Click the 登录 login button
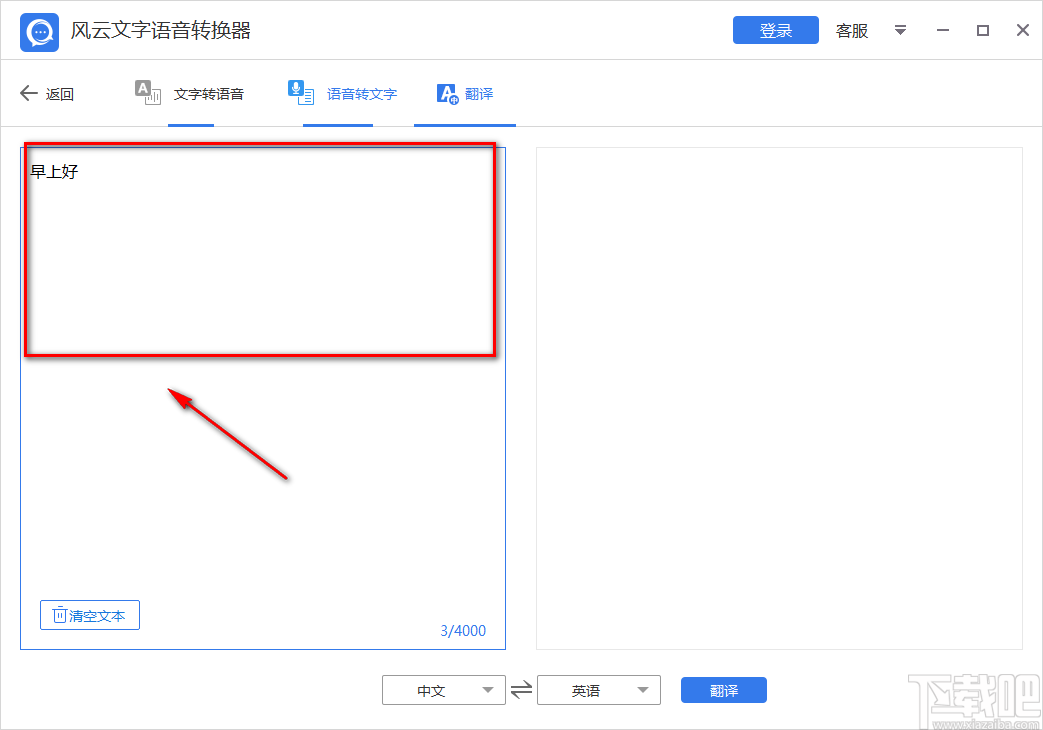 pos(776,31)
